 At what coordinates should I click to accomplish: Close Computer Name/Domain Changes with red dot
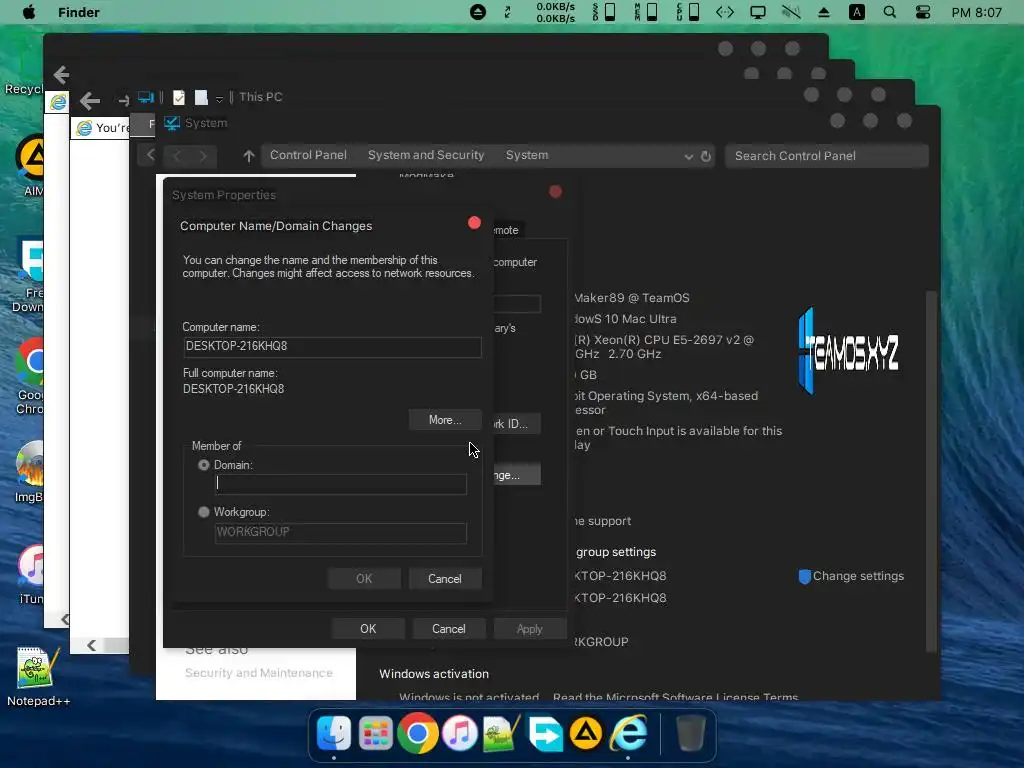coord(475,223)
